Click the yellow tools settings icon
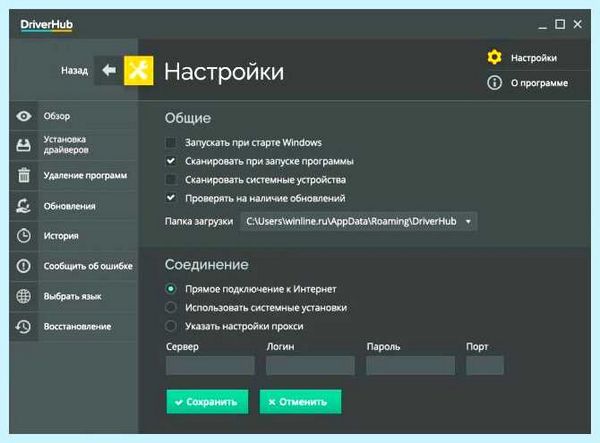Screen dimensions: 600x443 (x=139, y=70)
